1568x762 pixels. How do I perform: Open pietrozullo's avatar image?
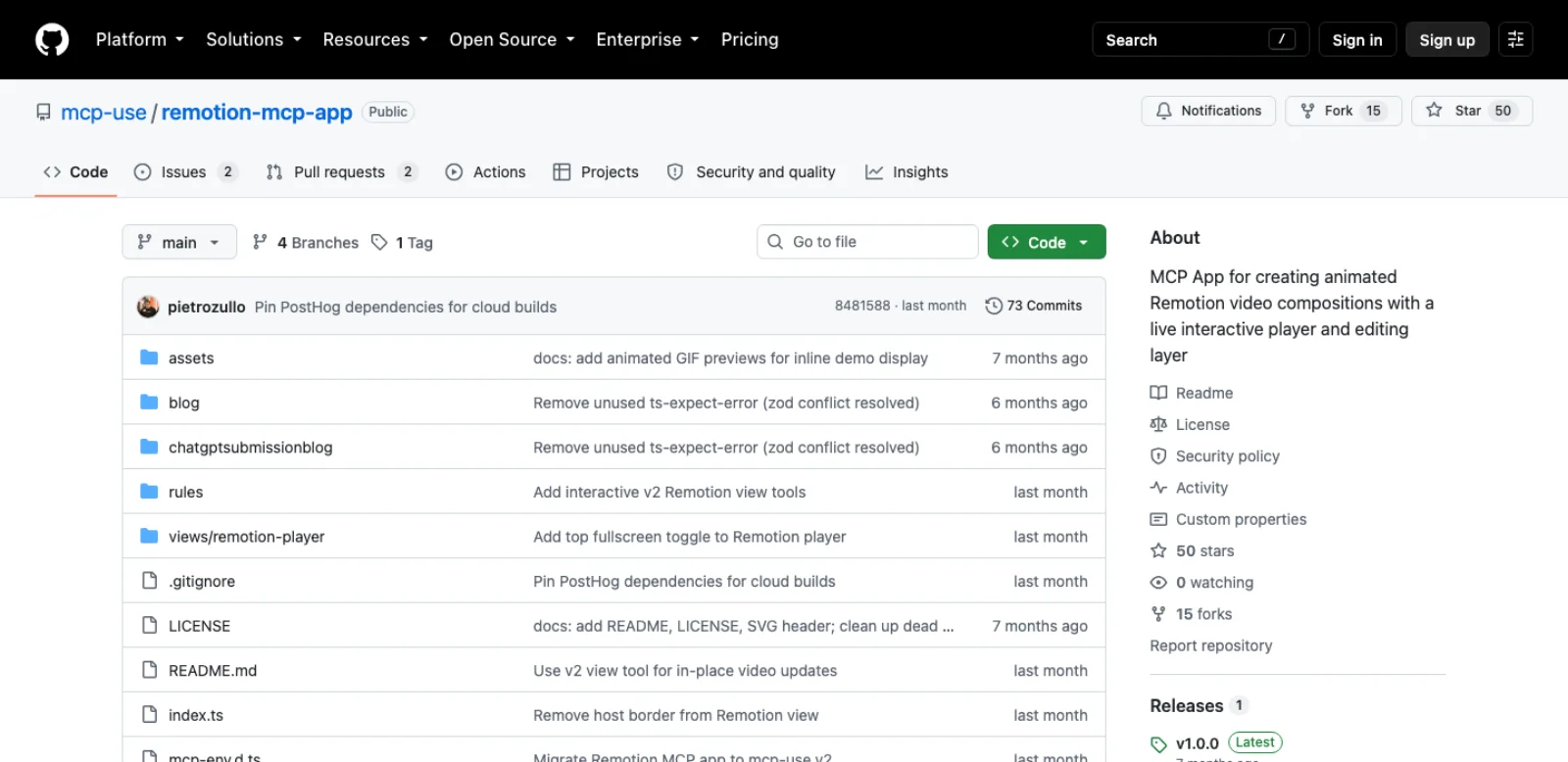(x=148, y=307)
